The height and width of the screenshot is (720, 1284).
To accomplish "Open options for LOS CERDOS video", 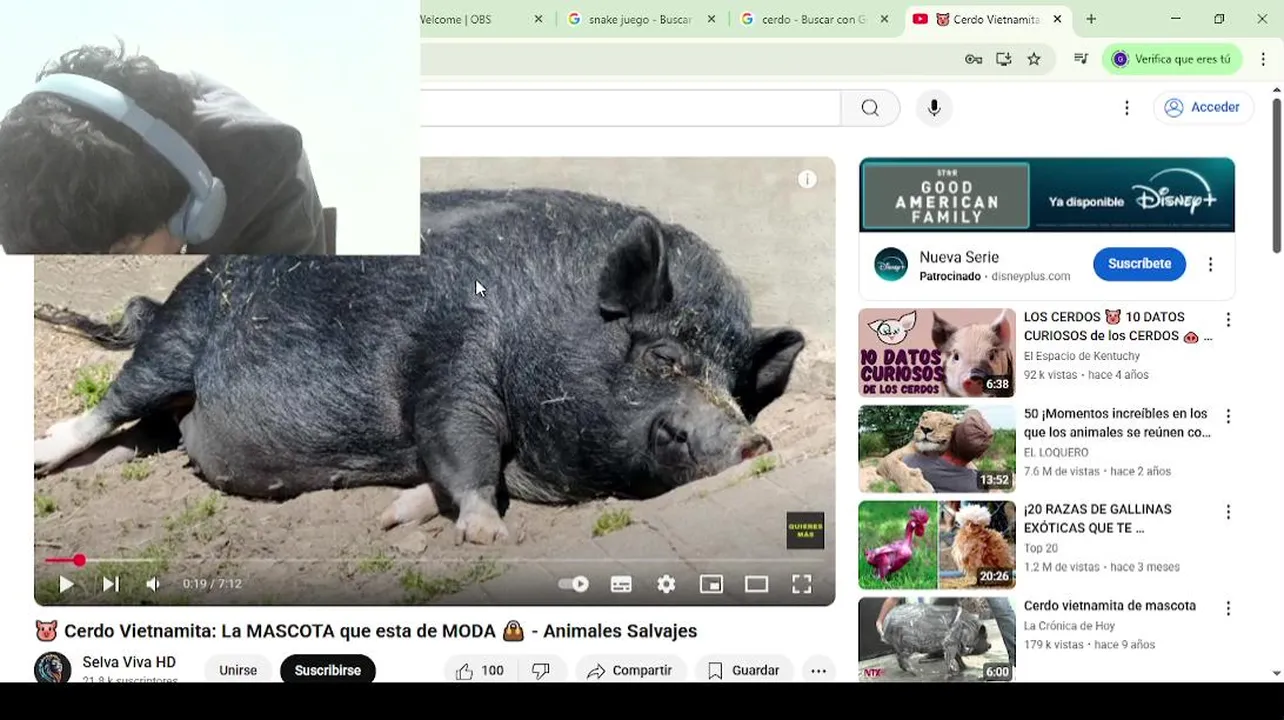I will click(1228, 320).
